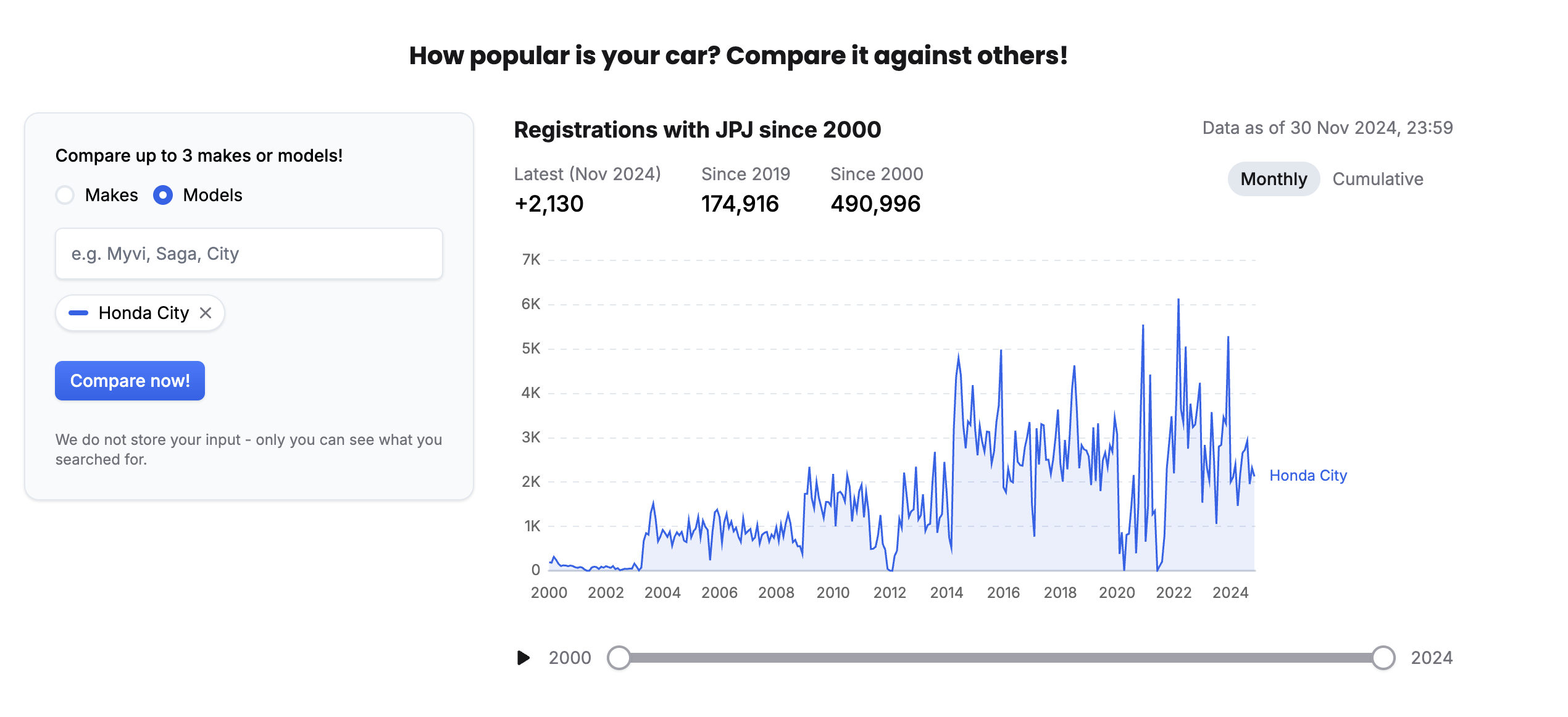1568x717 pixels.
Task: Click the Since 2000 total 490,996
Action: tap(875, 204)
